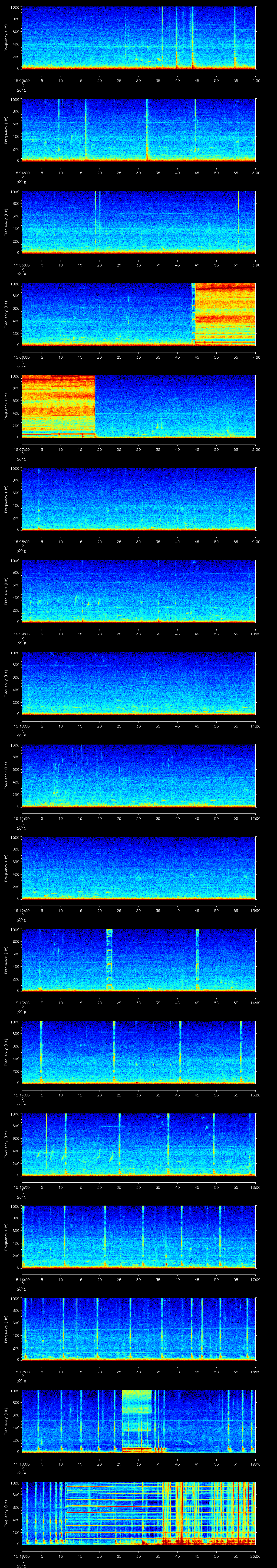This screenshot has height=1568, width=277.
Task: Click the spike at 5 seconds in 15:14 panel
Action: pyautogui.click(x=41, y=1051)
